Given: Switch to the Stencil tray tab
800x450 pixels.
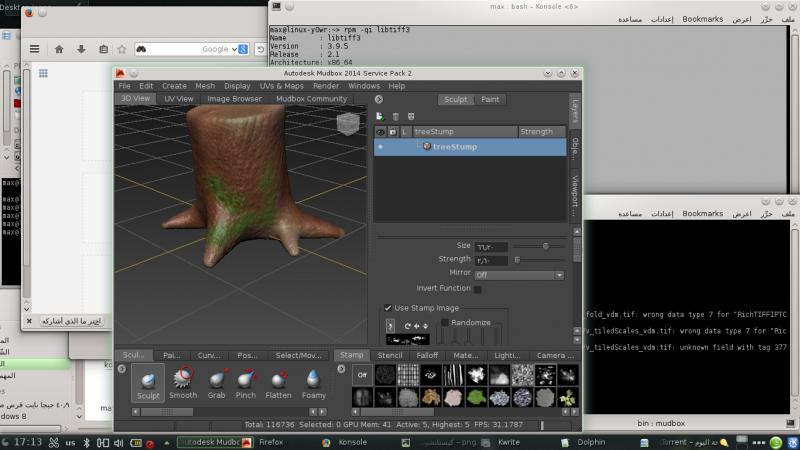Looking at the screenshot, I should coord(390,355).
